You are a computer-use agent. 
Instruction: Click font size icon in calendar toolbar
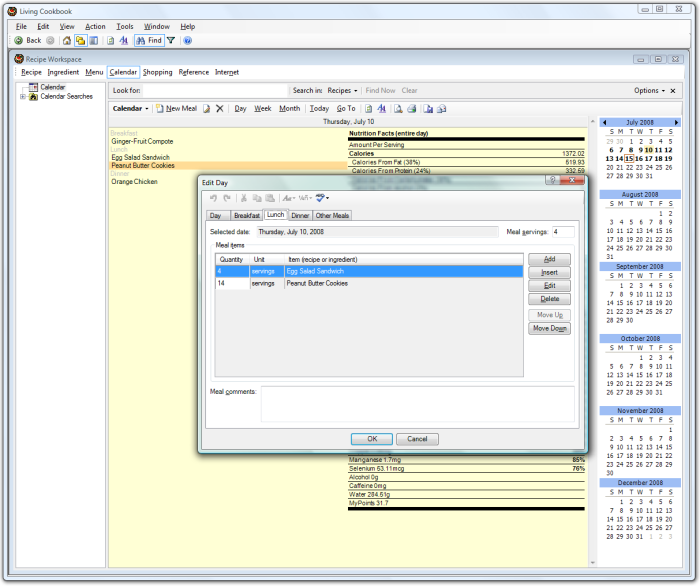pos(382,108)
